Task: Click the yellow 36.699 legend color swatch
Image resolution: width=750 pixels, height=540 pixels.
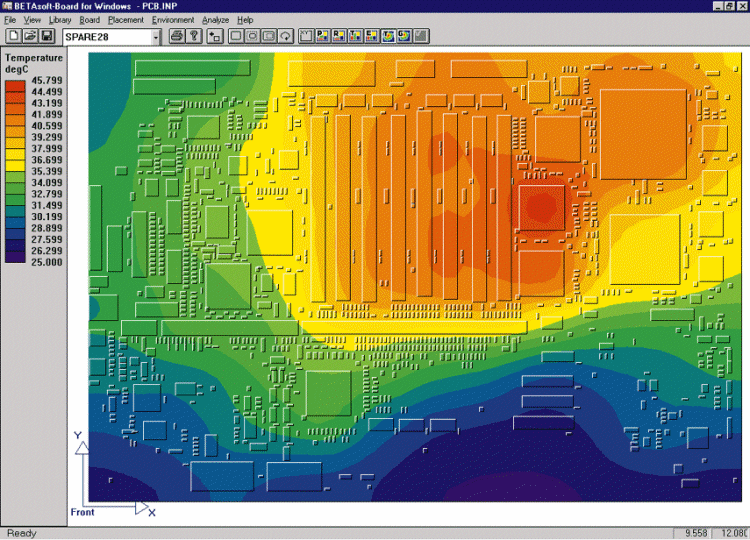Action: [18, 159]
